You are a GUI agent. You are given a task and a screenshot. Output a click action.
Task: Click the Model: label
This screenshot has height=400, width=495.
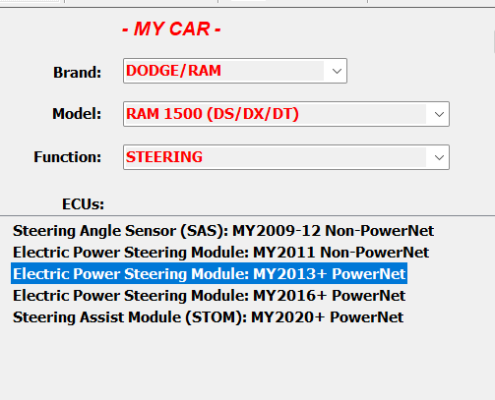coord(77,114)
